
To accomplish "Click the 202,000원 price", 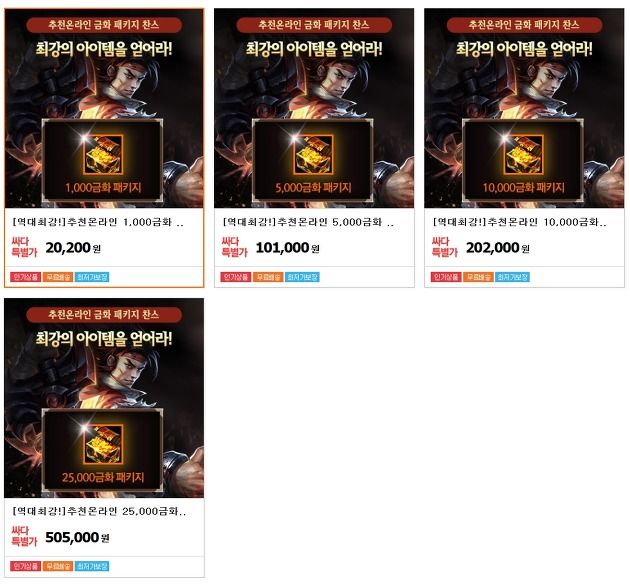I will tap(498, 248).
